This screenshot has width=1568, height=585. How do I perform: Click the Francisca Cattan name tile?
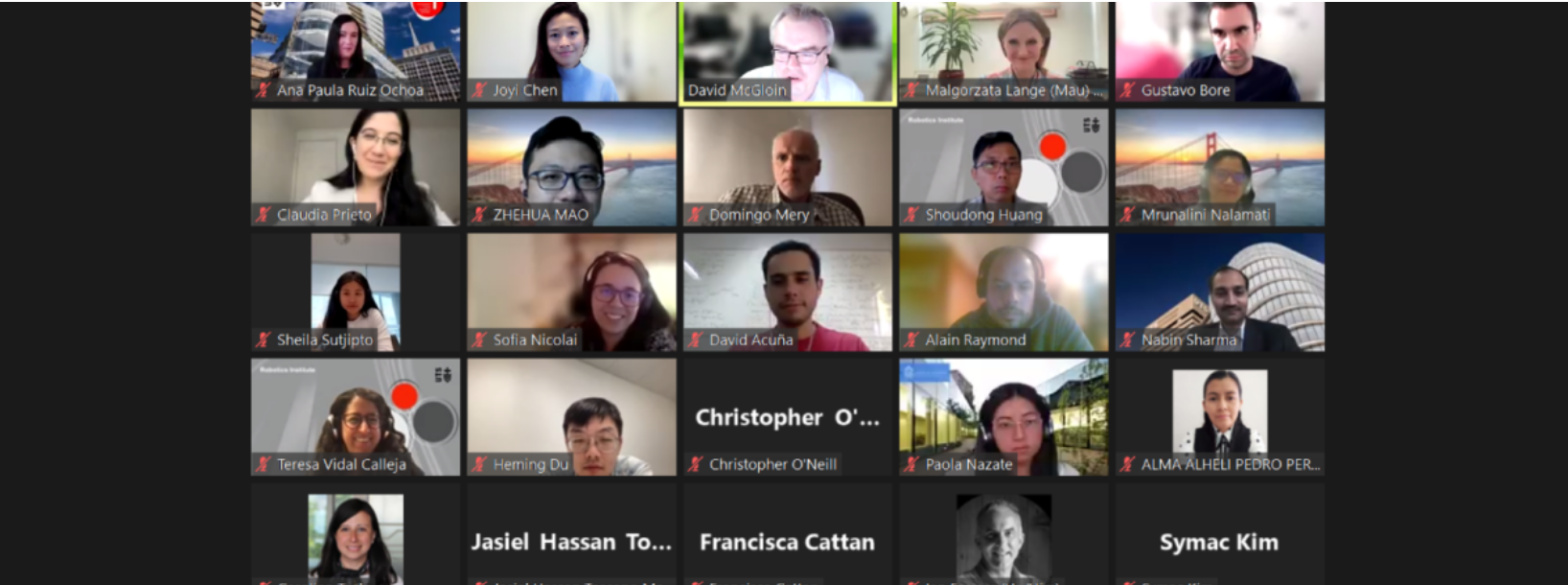[788, 534]
